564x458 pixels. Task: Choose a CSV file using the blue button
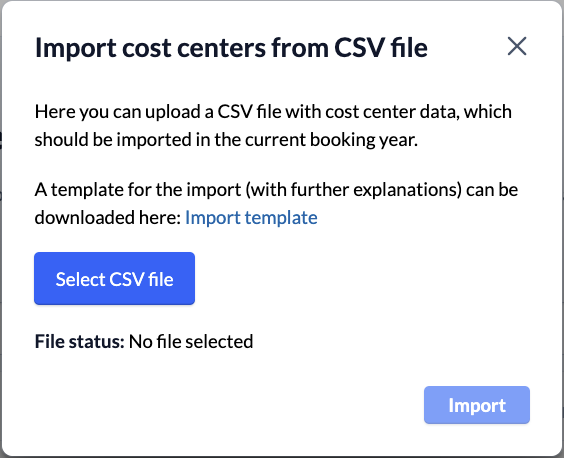(x=114, y=278)
